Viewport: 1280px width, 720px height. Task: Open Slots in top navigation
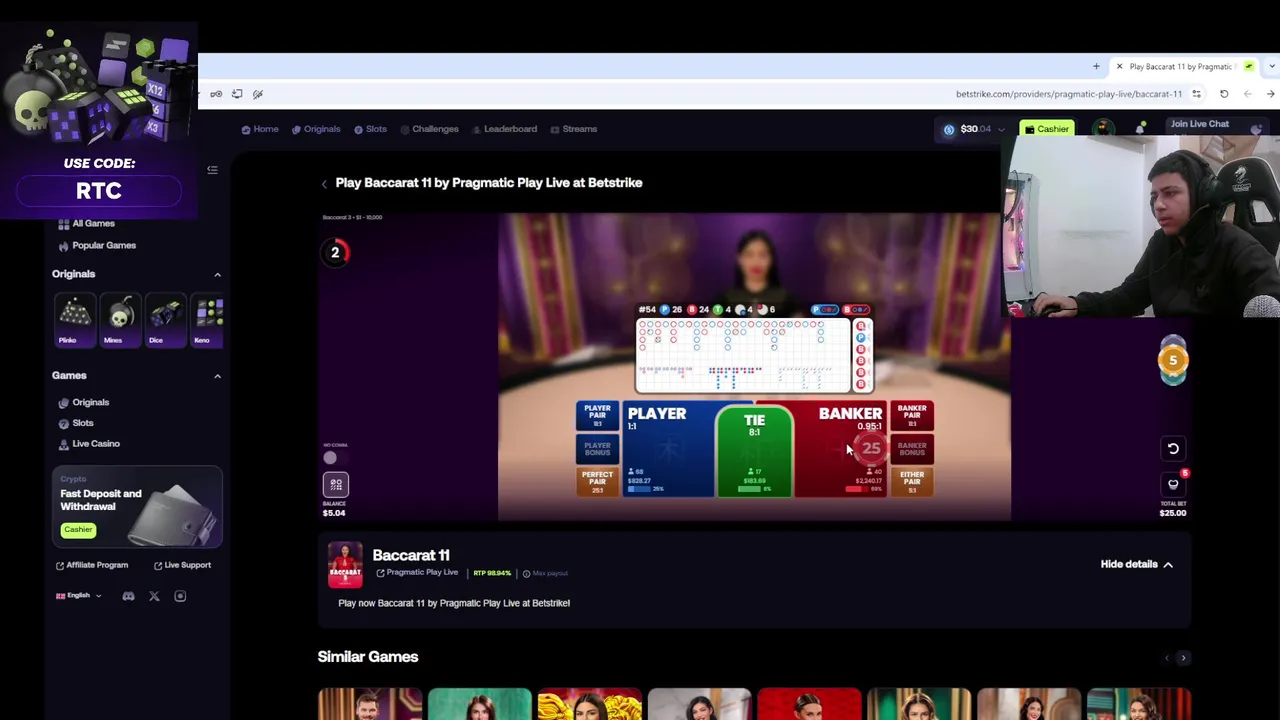(x=370, y=129)
